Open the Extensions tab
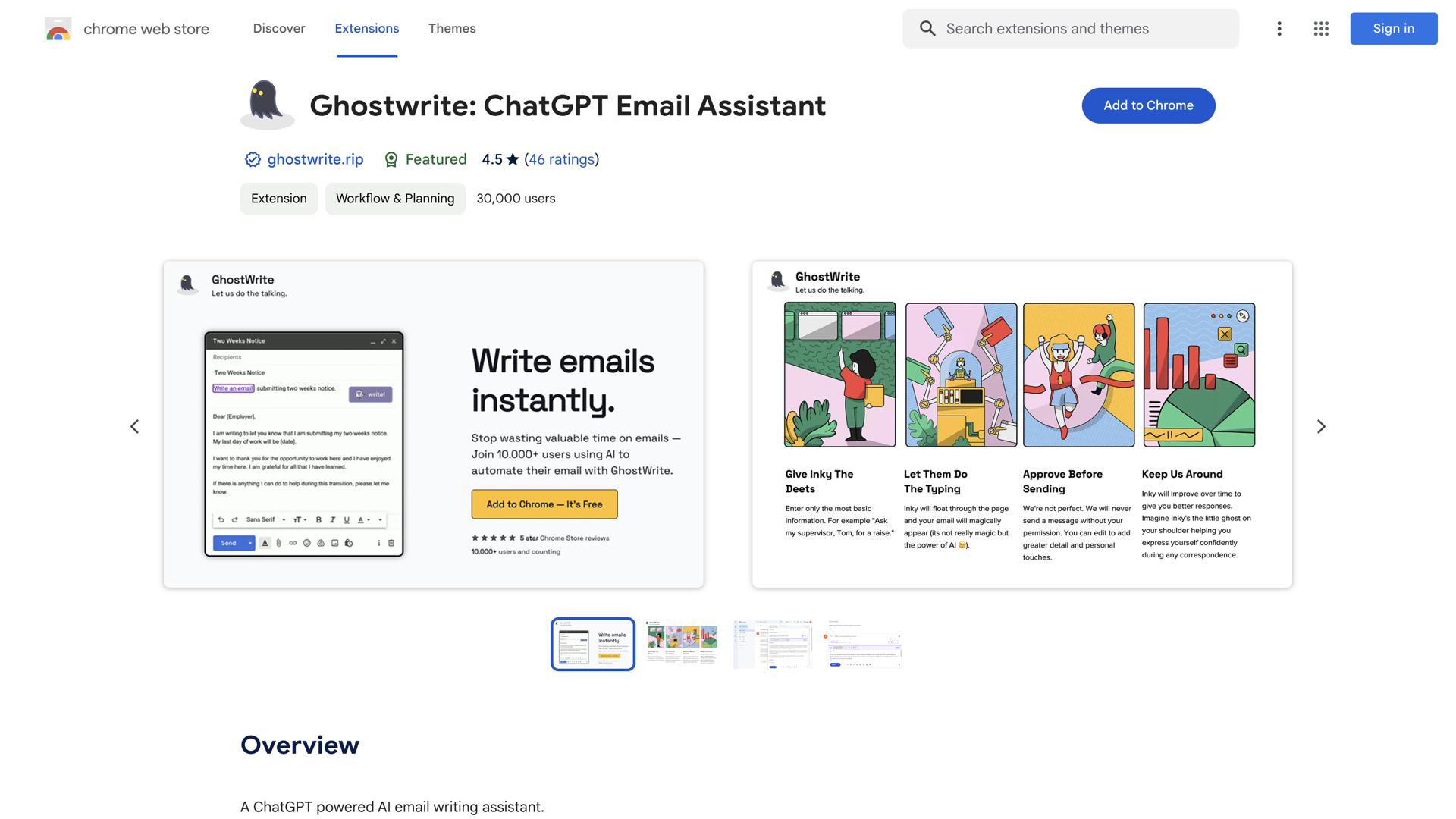 (367, 29)
